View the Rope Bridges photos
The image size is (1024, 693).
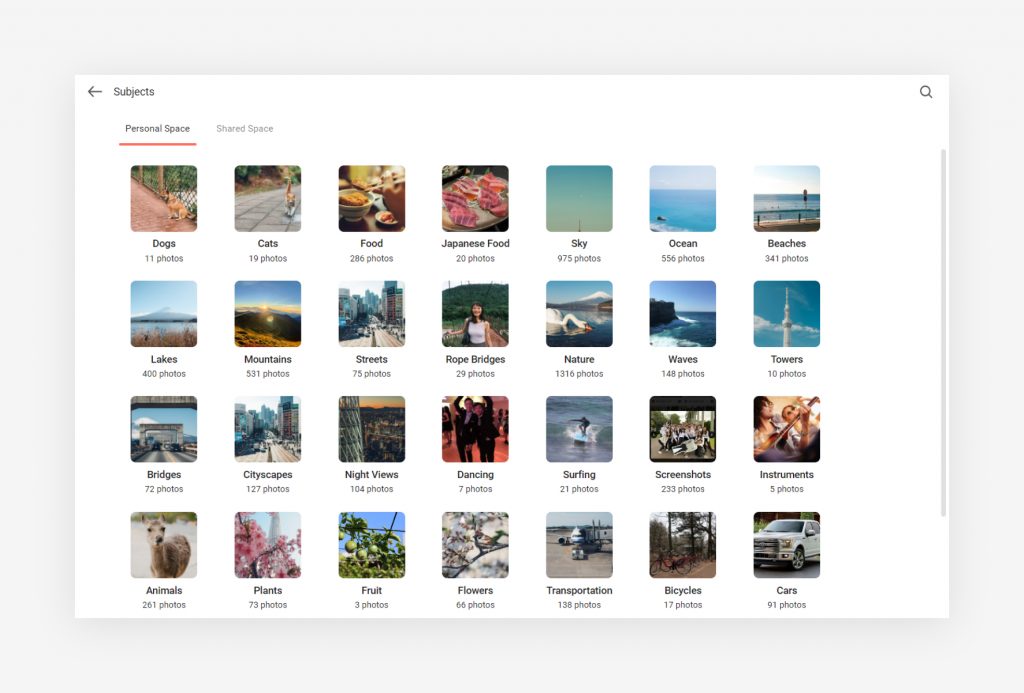475,313
